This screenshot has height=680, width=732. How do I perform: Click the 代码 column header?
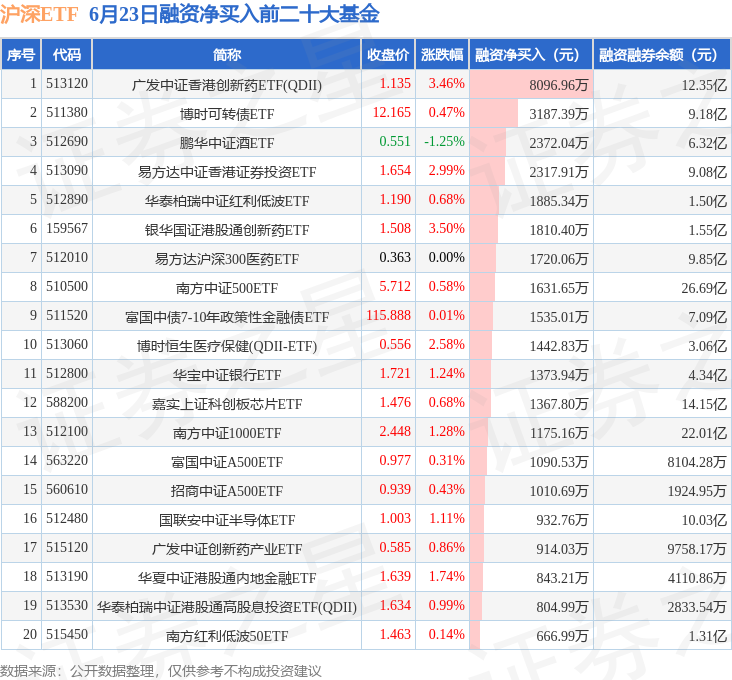click(x=67, y=55)
